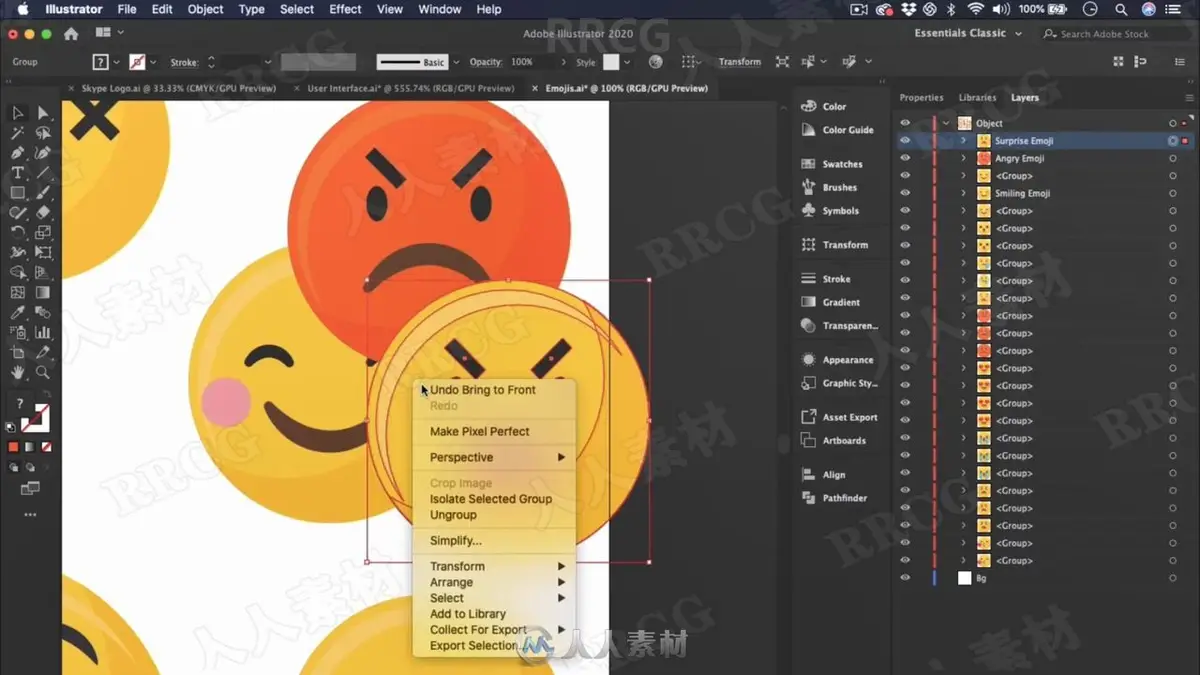
Task: Open the Essentials Classic workspace dropdown
Action: tap(968, 33)
